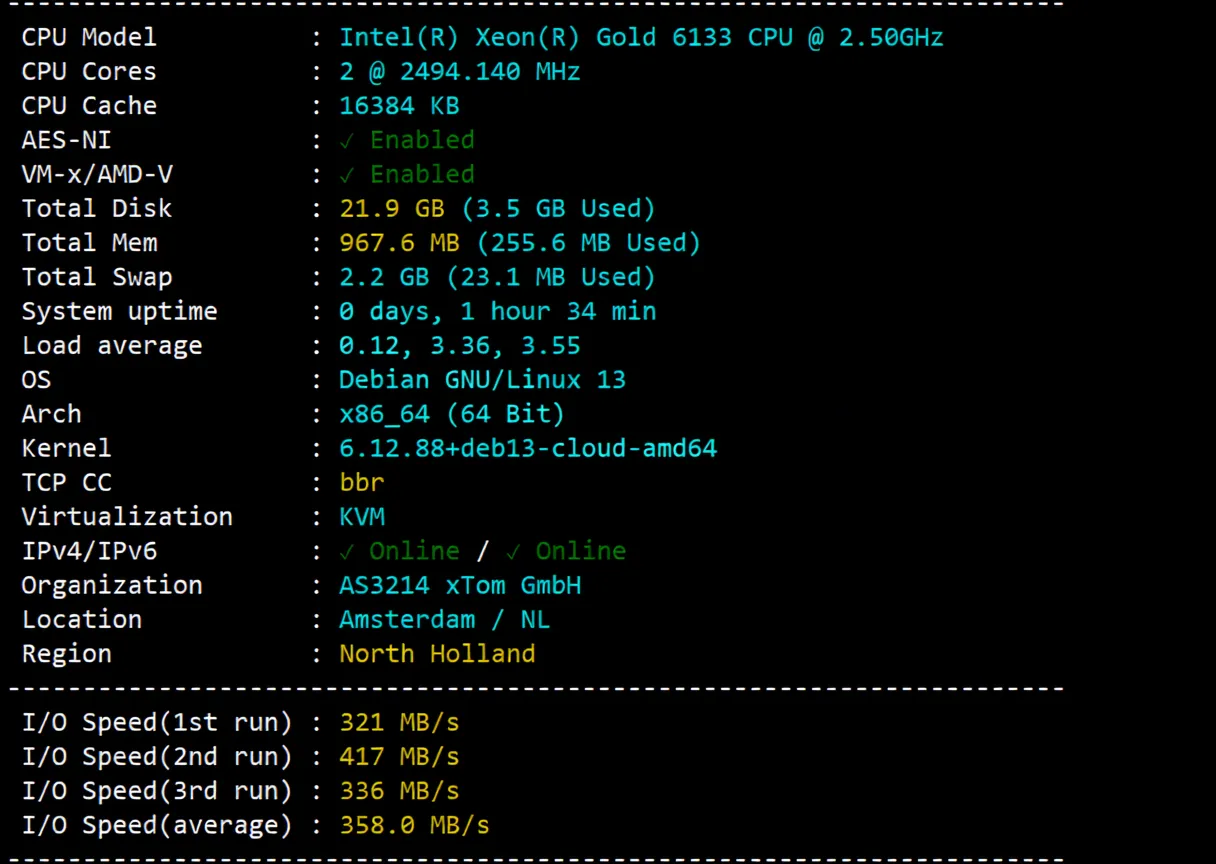Click the Debian GNU/Linux 13 value
The width and height of the screenshot is (1216, 864).
pyautogui.click(x=482, y=380)
